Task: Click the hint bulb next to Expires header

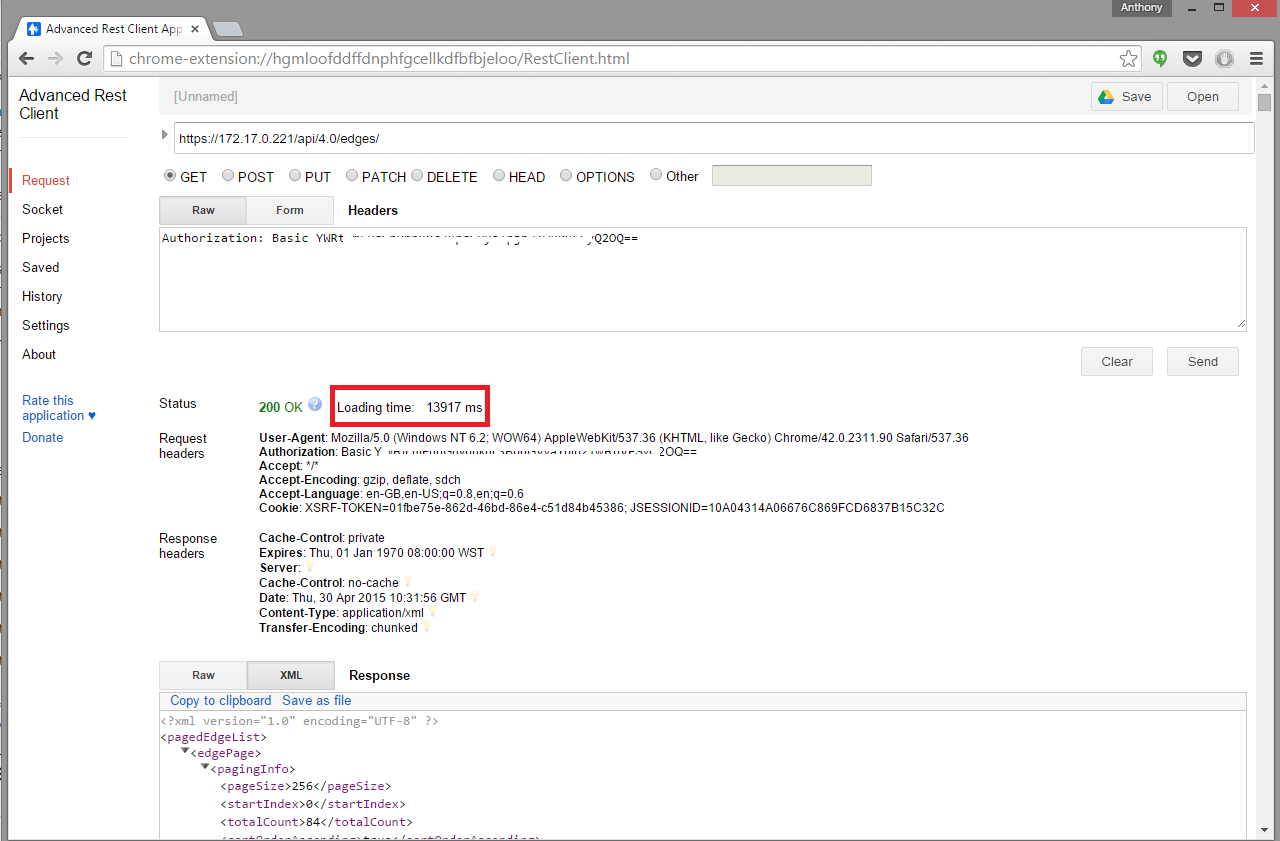Action: 491,552
